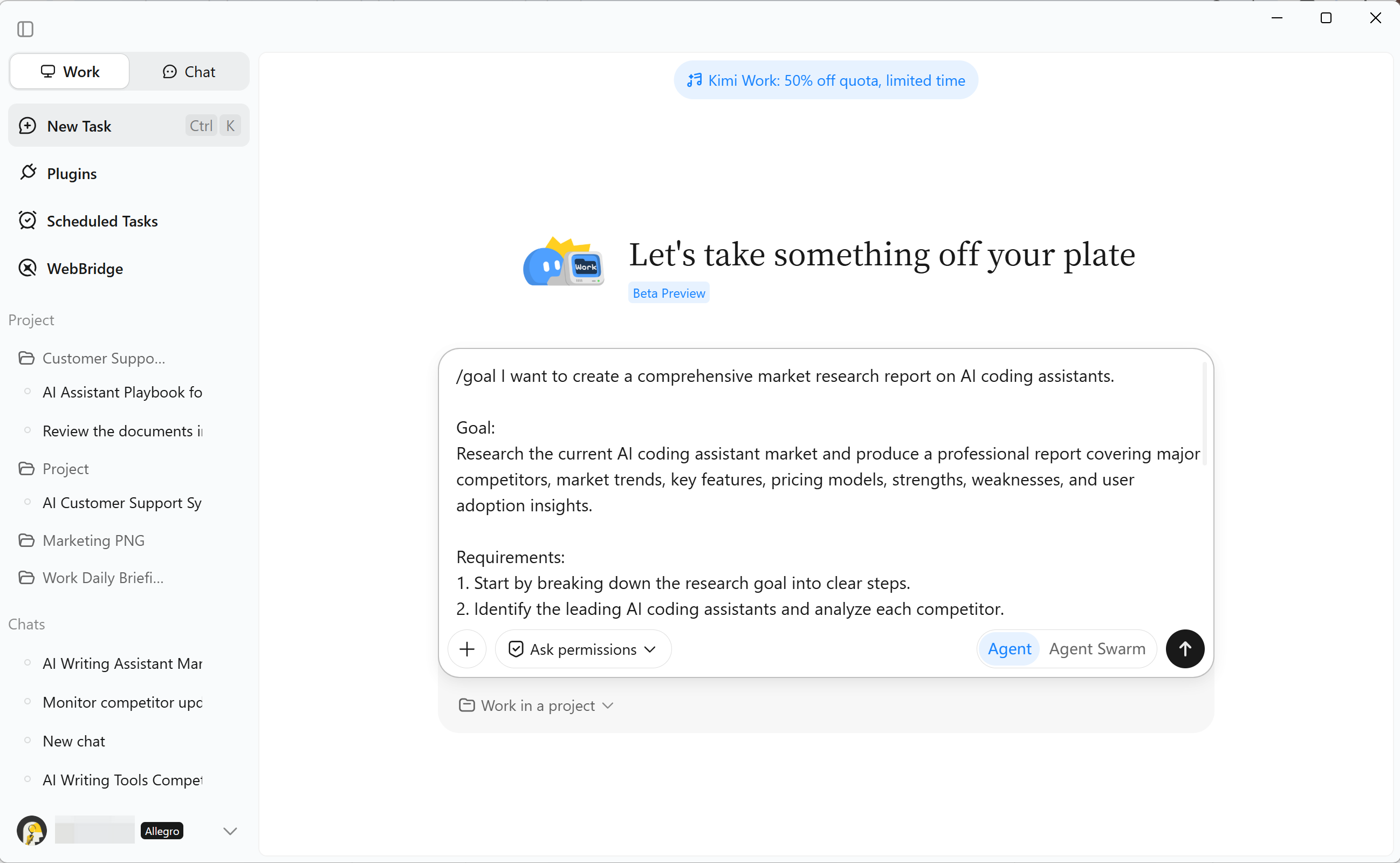Send the task with the arrow button
The height and width of the screenshot is (863, 1400).
(x=1184, y=649)
